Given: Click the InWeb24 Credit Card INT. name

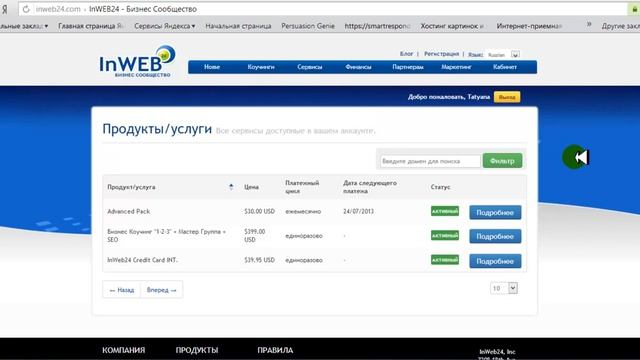Looking at the screenshot, I should coord(142,260).
